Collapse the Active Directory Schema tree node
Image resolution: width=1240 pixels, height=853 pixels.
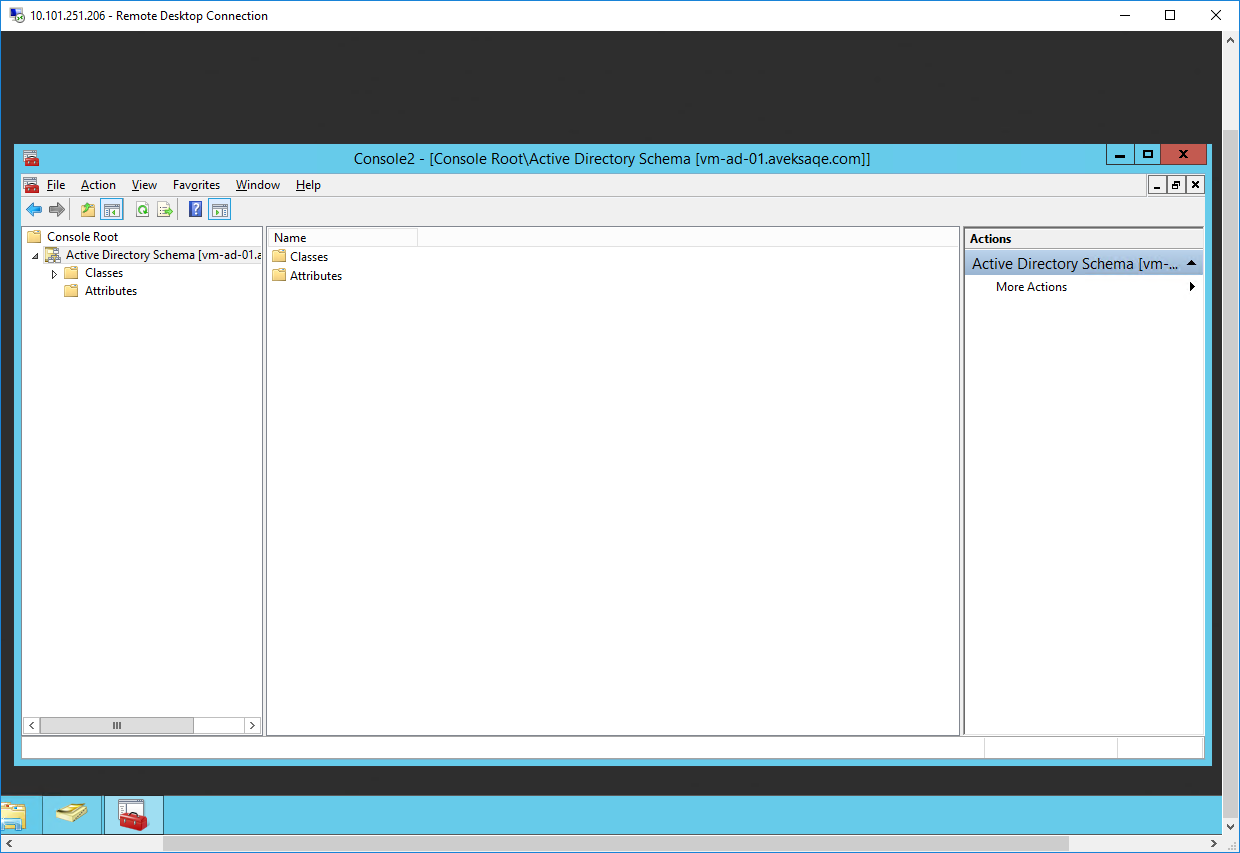coord(35,256)
